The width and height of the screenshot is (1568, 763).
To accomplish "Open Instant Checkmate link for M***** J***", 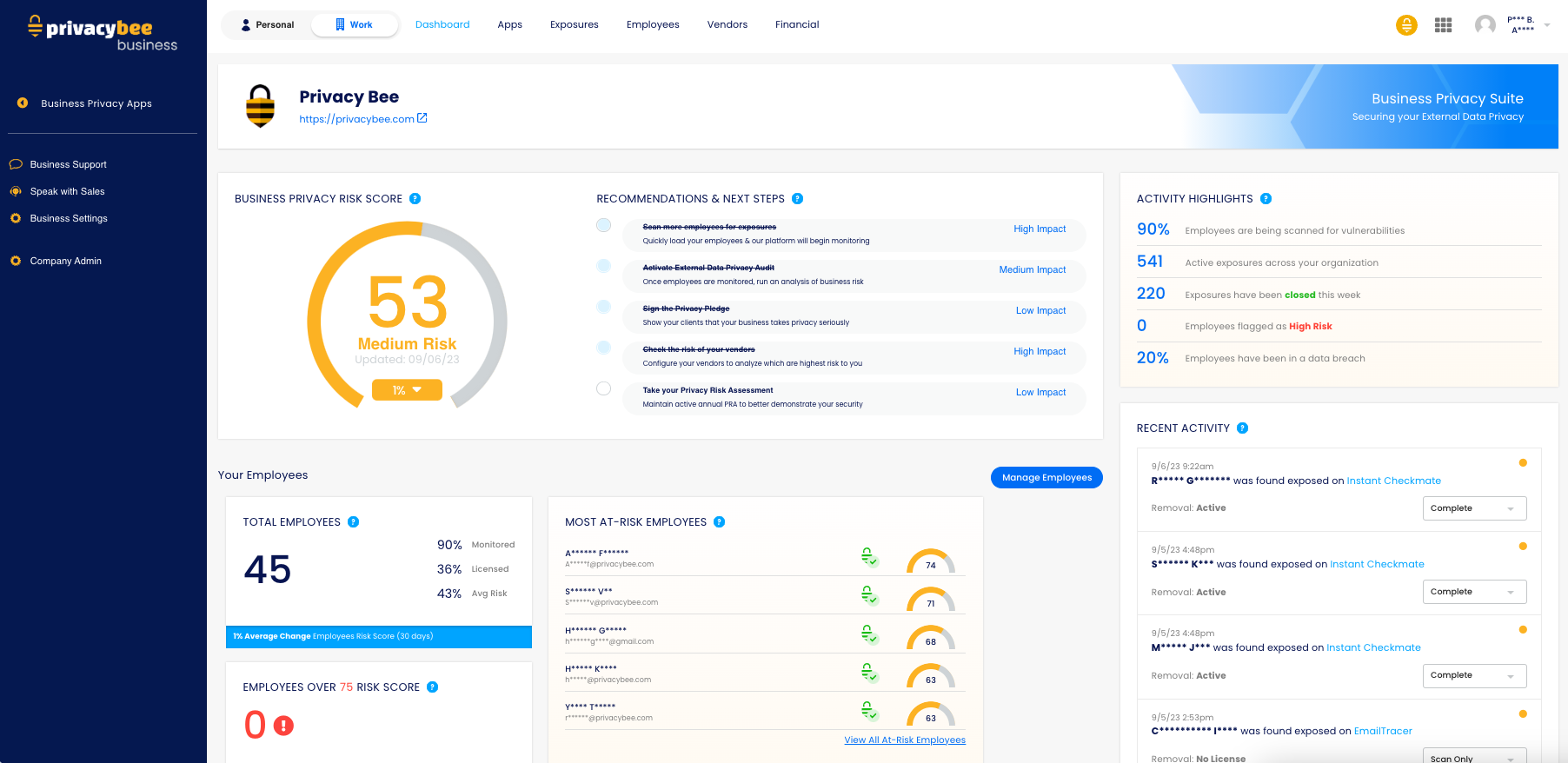I will pyautogui.click(x=1374, y=647).
